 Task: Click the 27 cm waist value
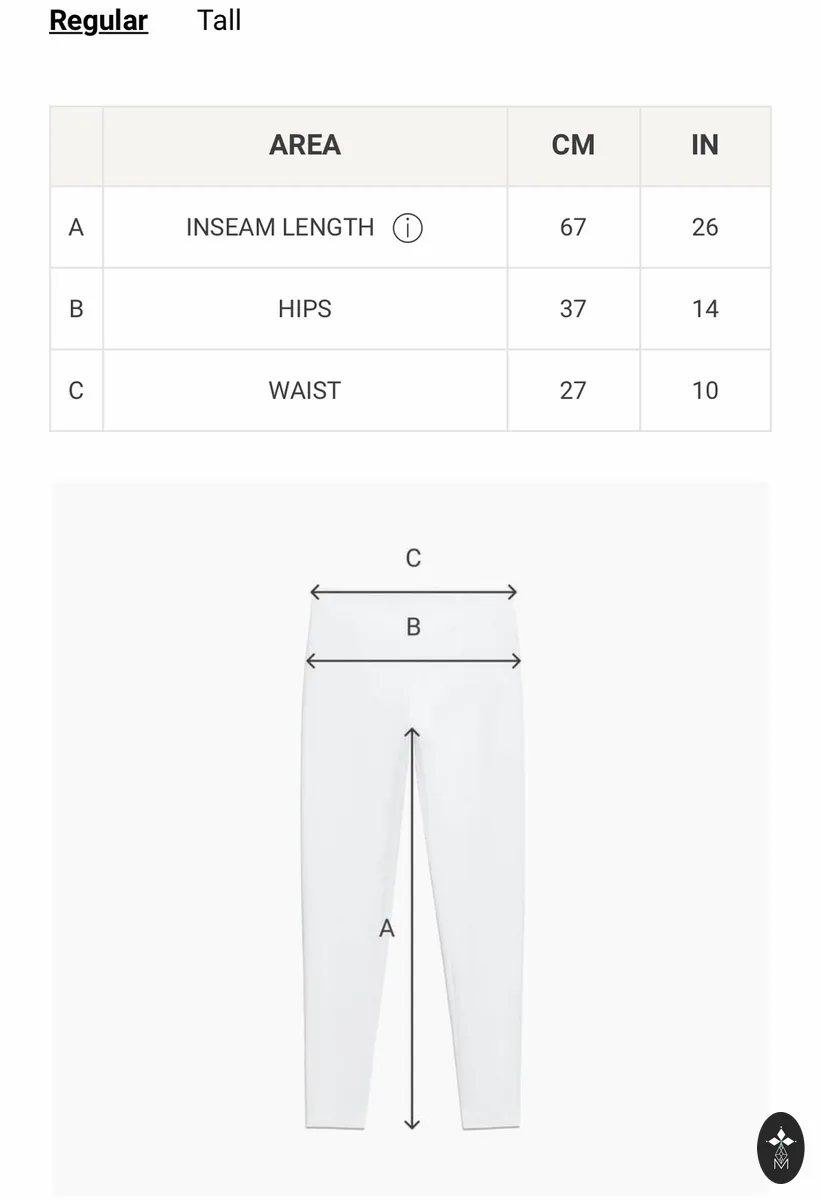573,390
